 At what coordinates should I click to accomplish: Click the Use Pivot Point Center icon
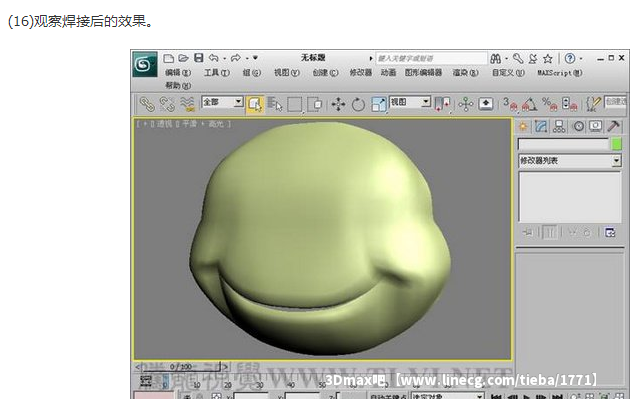coord(442,104)
